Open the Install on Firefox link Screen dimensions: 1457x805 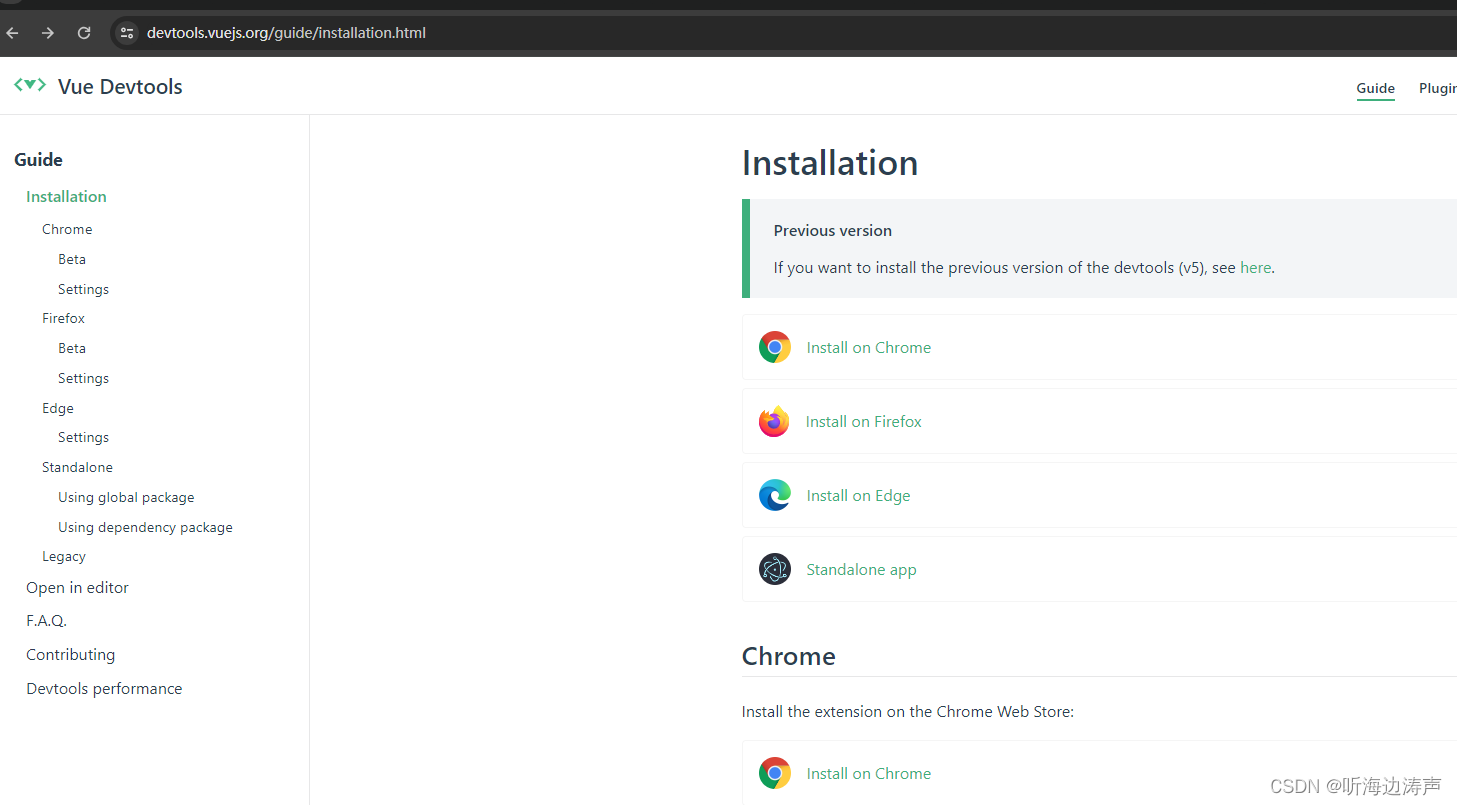(864, 421)
